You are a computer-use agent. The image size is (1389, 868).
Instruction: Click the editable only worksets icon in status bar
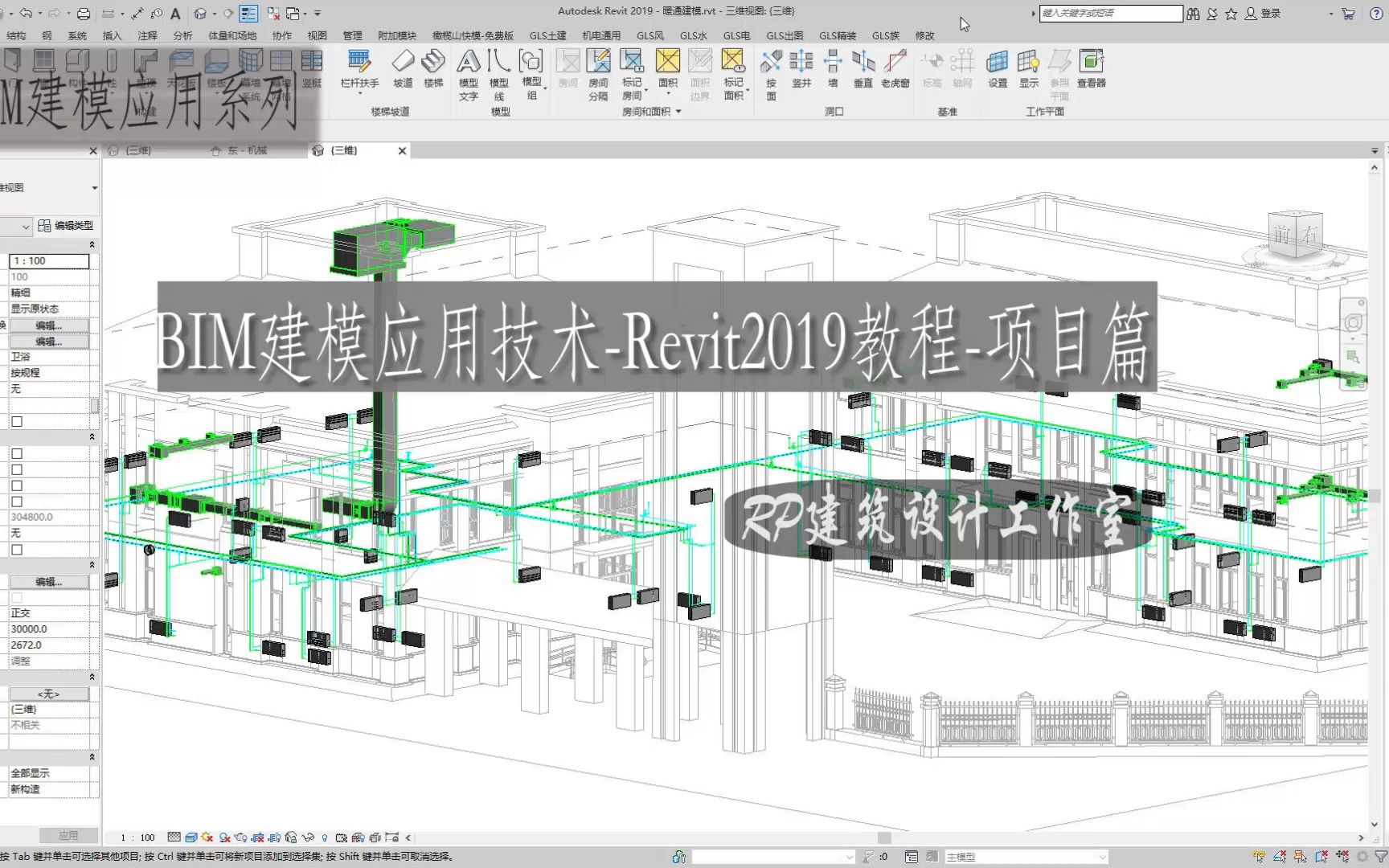867,857
